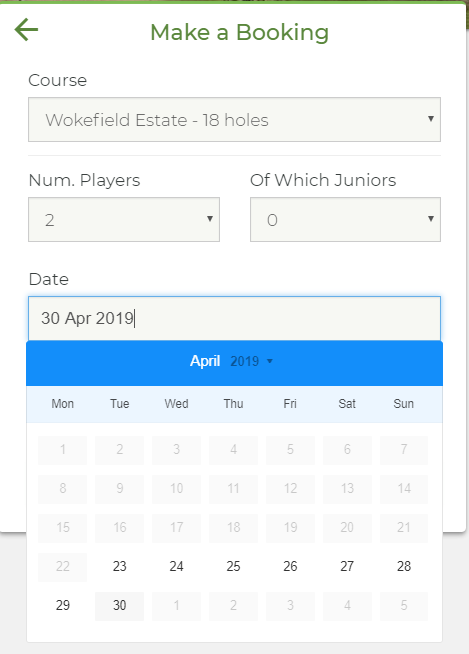
Task: Open the Of Which Juniors dropdown
Action: coord(345,219)
